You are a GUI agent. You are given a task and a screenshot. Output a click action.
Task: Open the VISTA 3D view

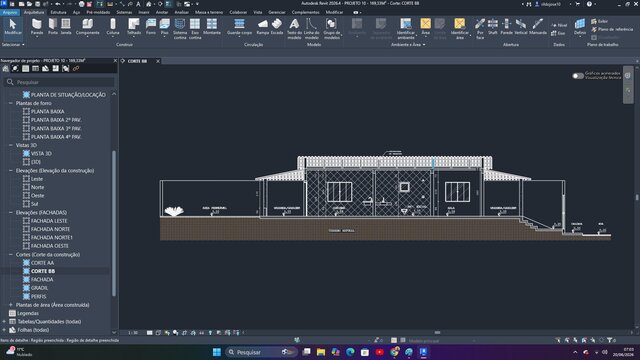pos(41,153)
